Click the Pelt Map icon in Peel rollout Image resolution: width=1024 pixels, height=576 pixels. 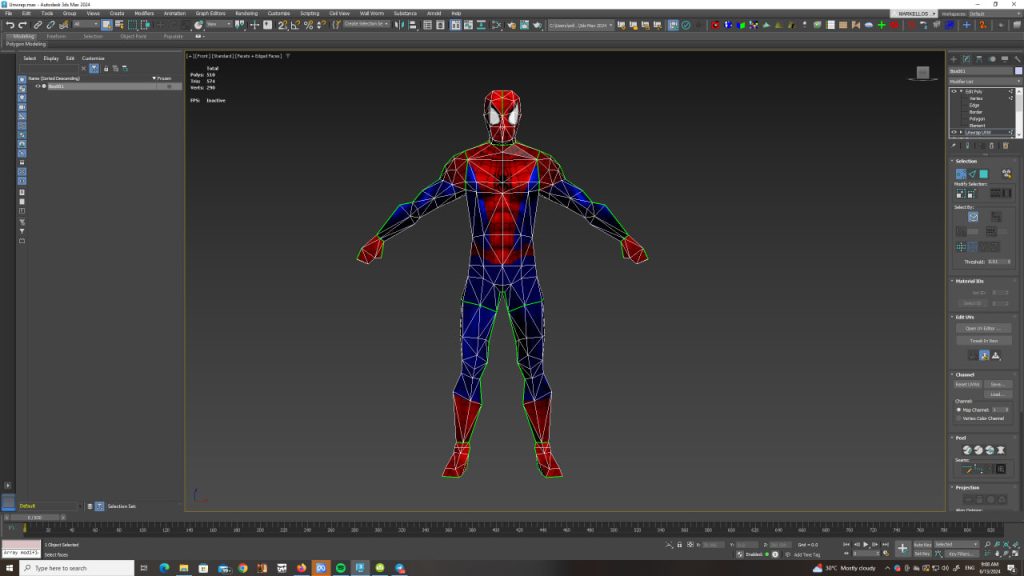pos(1000,450)
